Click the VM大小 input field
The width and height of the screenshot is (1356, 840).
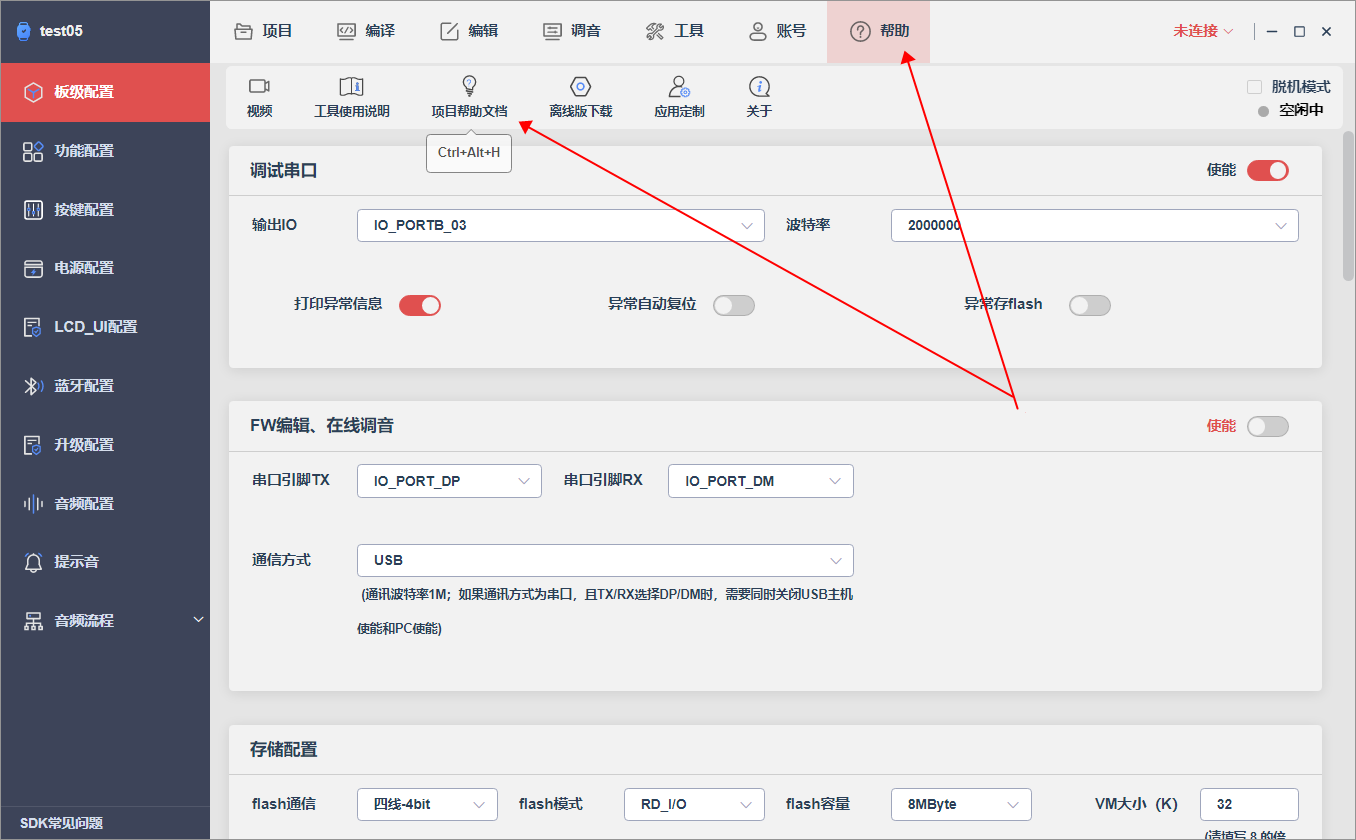coord(1249,804)
